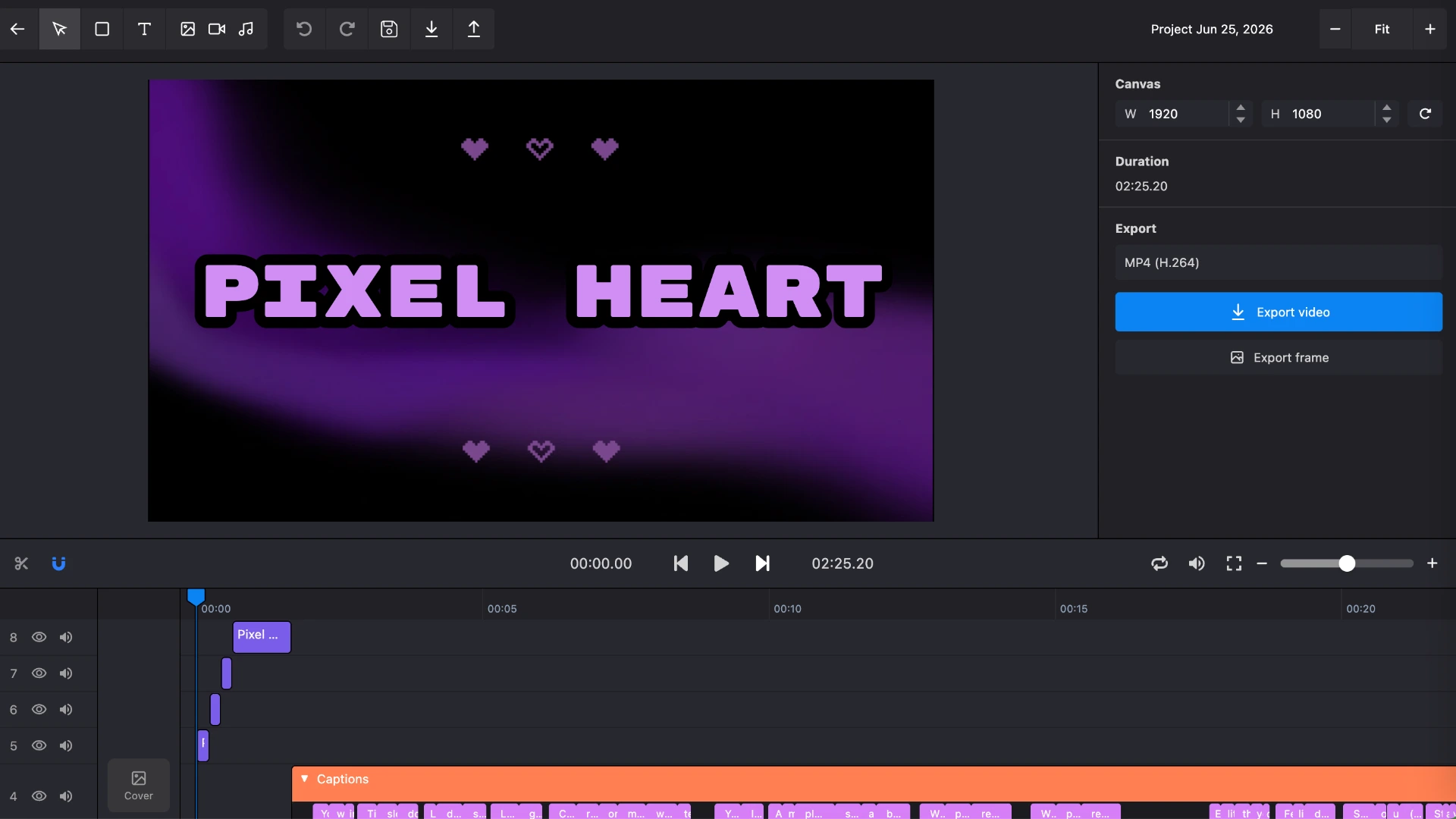Add a video with the camera icon
The image size is (1456, 819).
point(217,29)
